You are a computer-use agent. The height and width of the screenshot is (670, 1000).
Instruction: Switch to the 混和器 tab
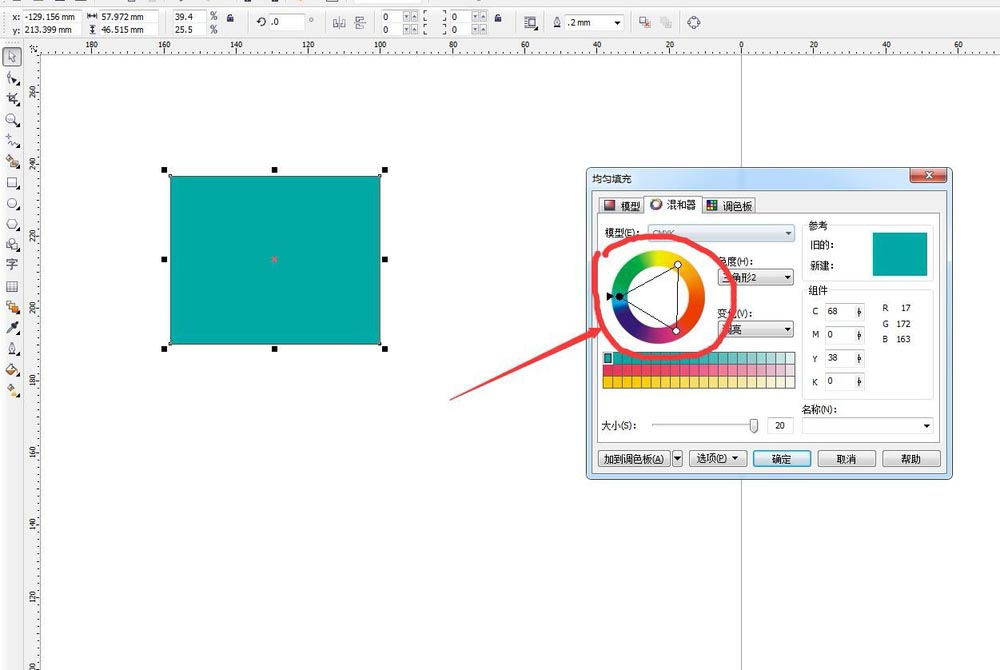coord(673,205)
